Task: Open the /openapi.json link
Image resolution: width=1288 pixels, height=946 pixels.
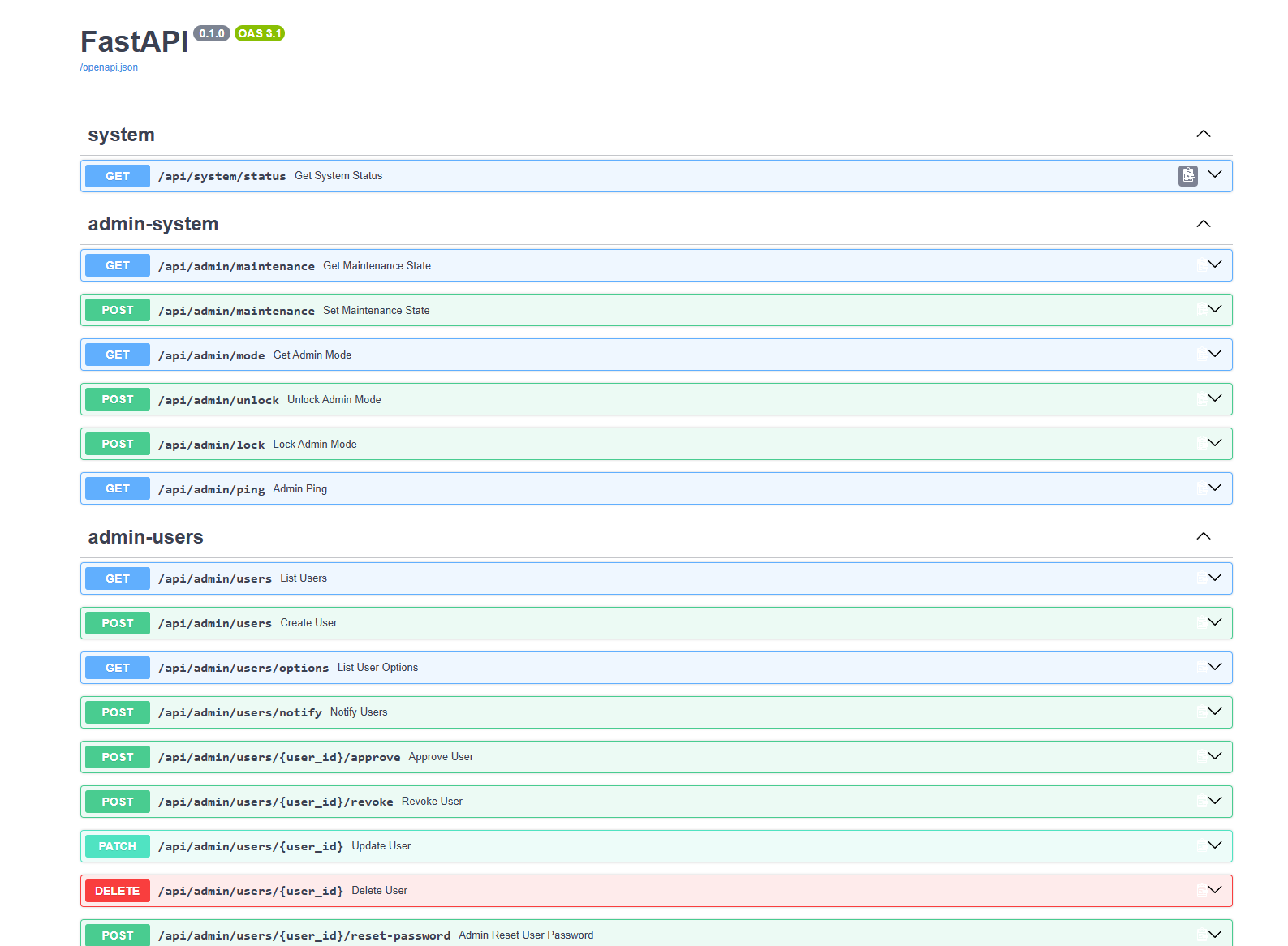Action: 109,67
